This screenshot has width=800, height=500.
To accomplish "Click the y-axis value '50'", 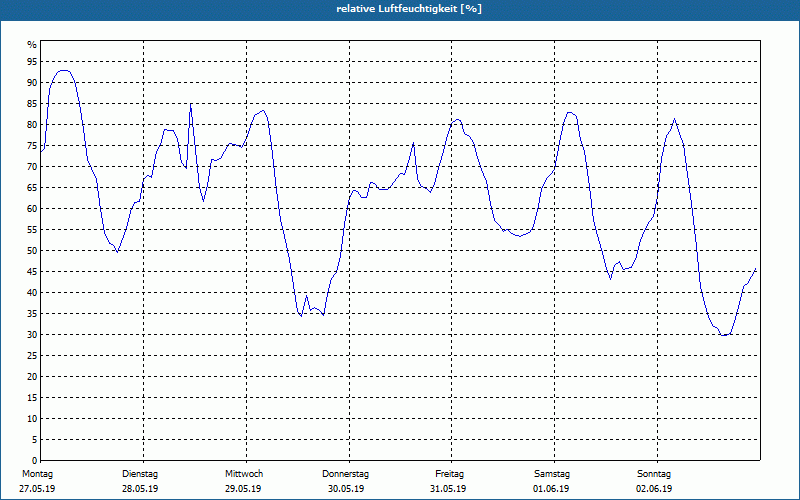I will [32, 251].
